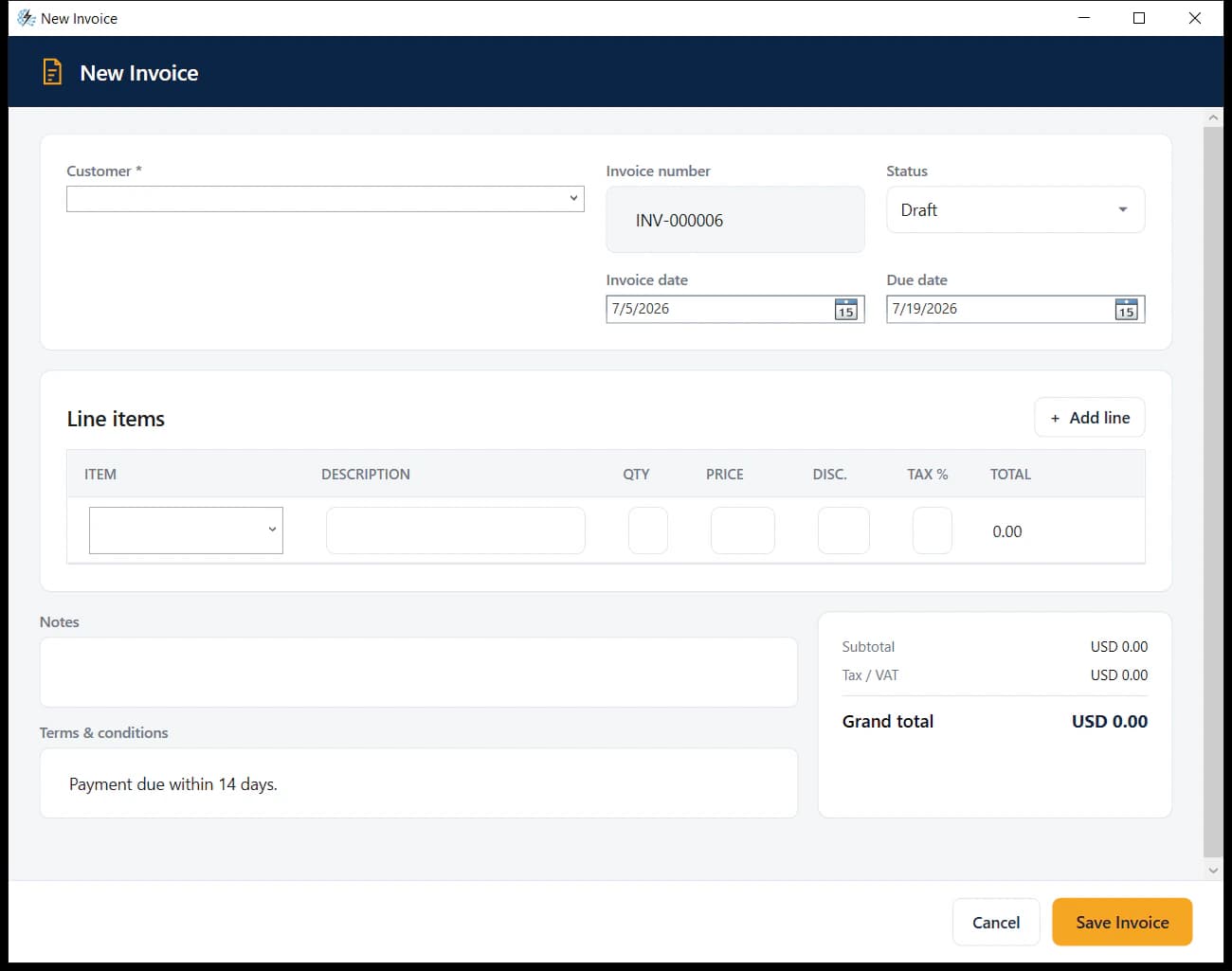
Task: Click the Subtotal USD 0.00 value
Action: tap(1119, 646)
